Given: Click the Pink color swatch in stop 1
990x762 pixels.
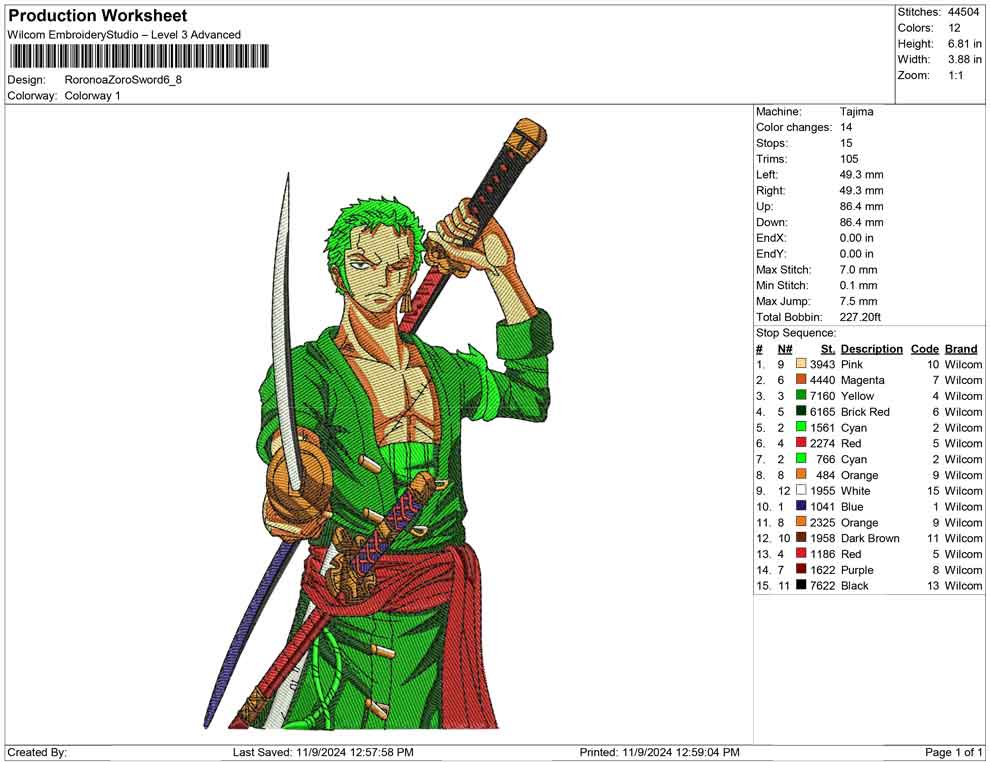Looking at the screenshot, I should tap(801, 365).
